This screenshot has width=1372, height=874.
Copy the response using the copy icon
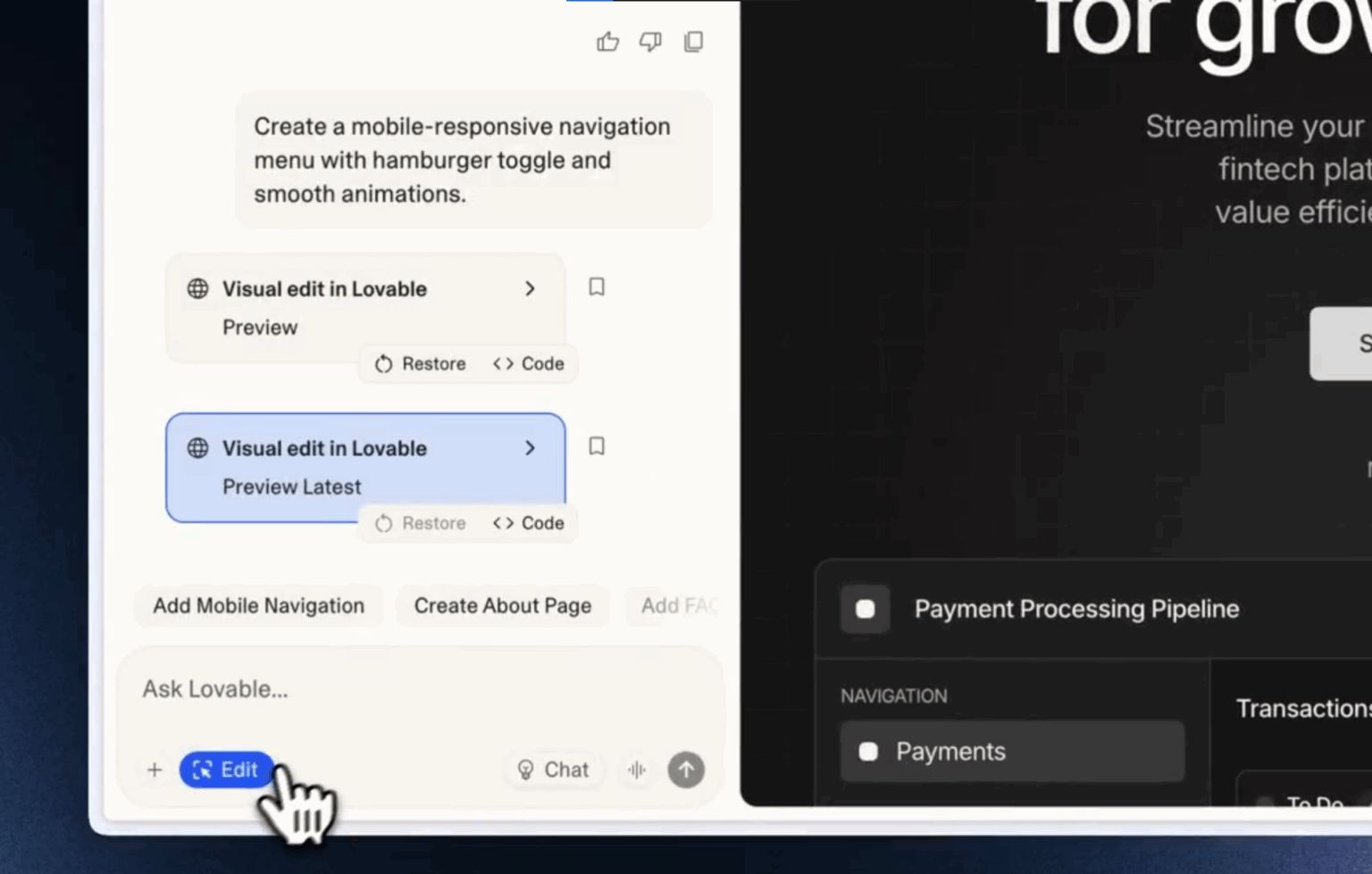693,41
